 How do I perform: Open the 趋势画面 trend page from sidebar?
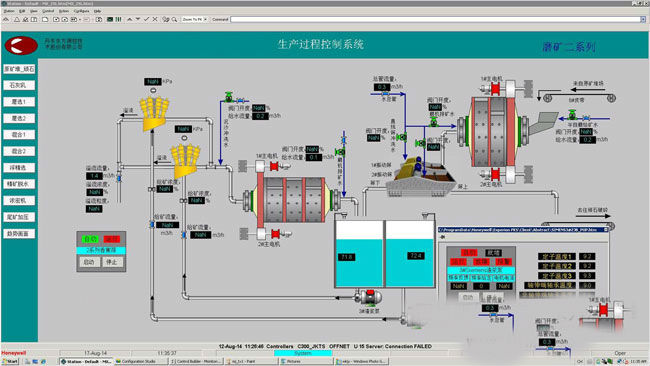pyautogui.click(x=19, y=234)
